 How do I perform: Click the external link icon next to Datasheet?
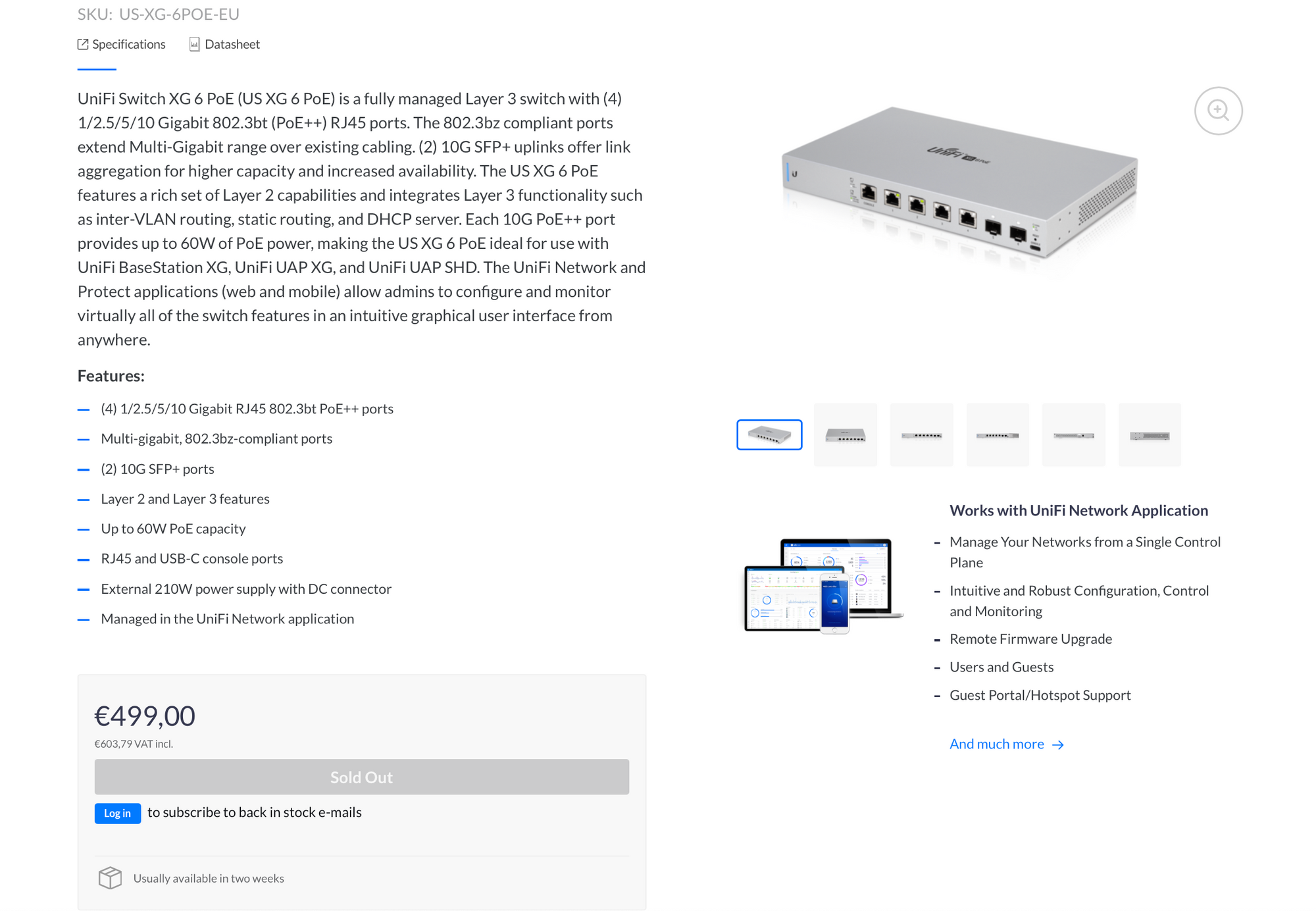click(194, 44)
